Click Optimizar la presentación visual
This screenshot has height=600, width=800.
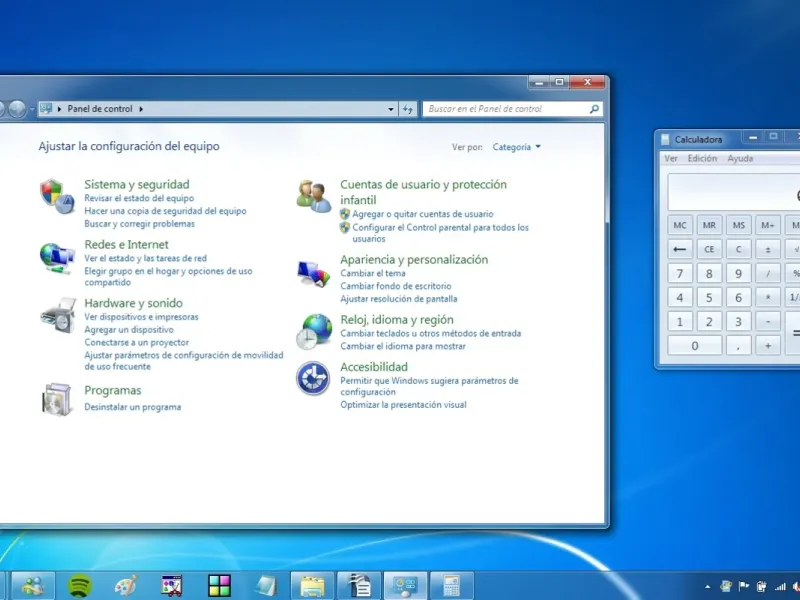coord(404,405)
